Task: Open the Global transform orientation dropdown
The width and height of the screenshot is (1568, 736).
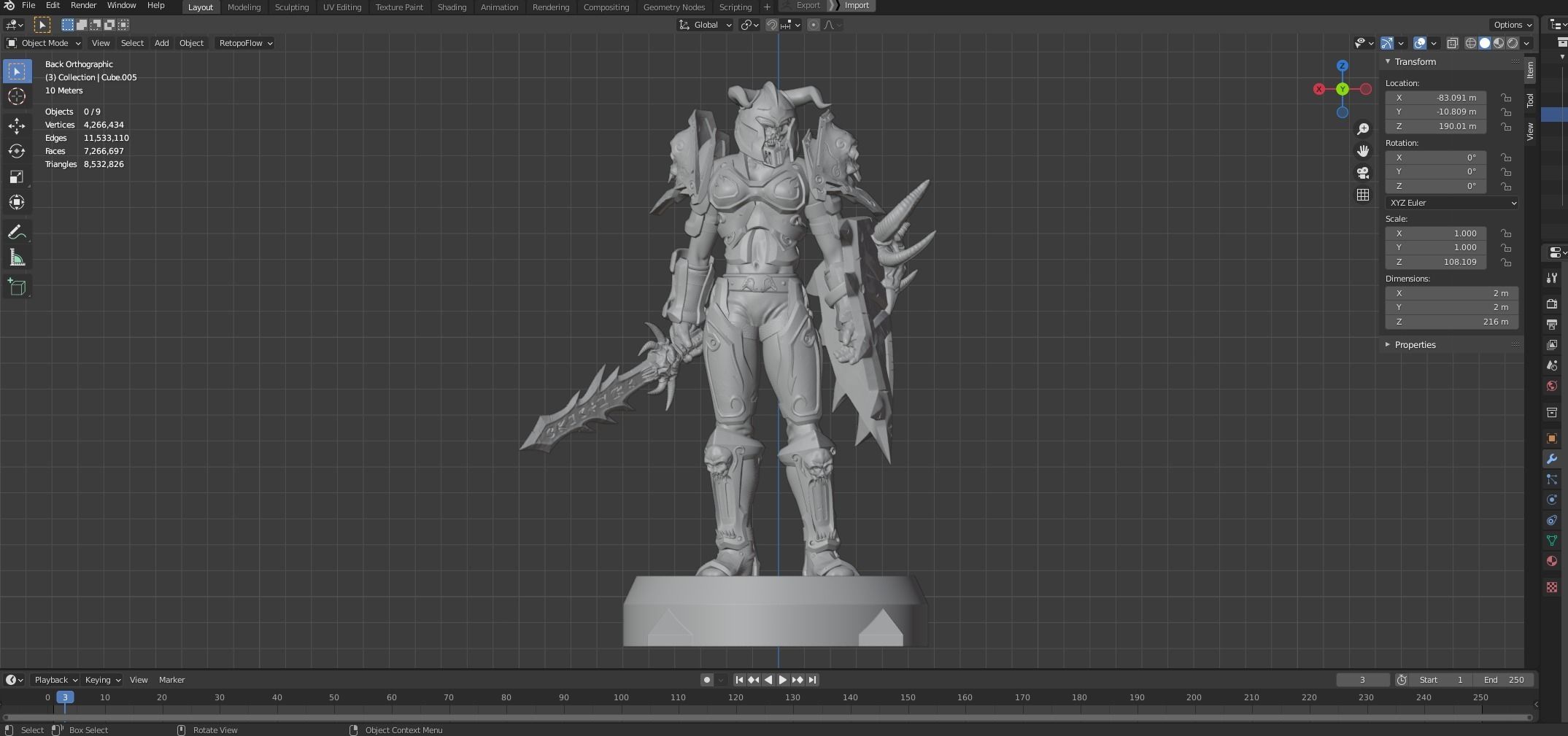Action: coord(705,25)
